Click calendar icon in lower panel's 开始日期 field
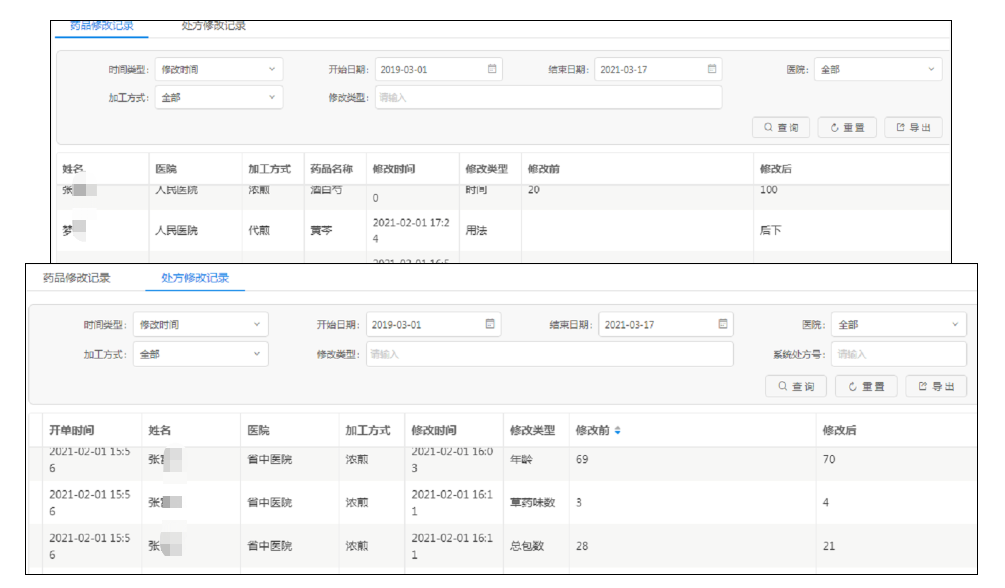Screen dimensions: 1005x588 click(x=490, y=324)
